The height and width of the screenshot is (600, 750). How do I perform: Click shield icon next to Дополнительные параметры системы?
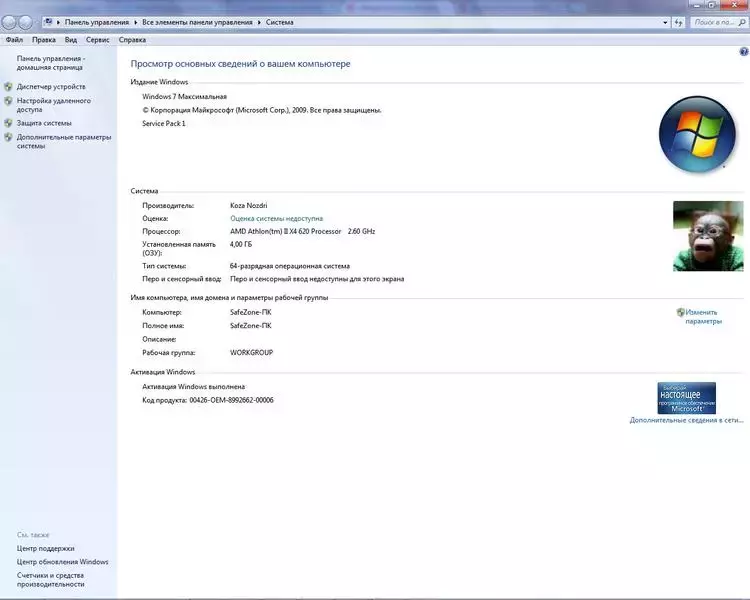[8, 137]
